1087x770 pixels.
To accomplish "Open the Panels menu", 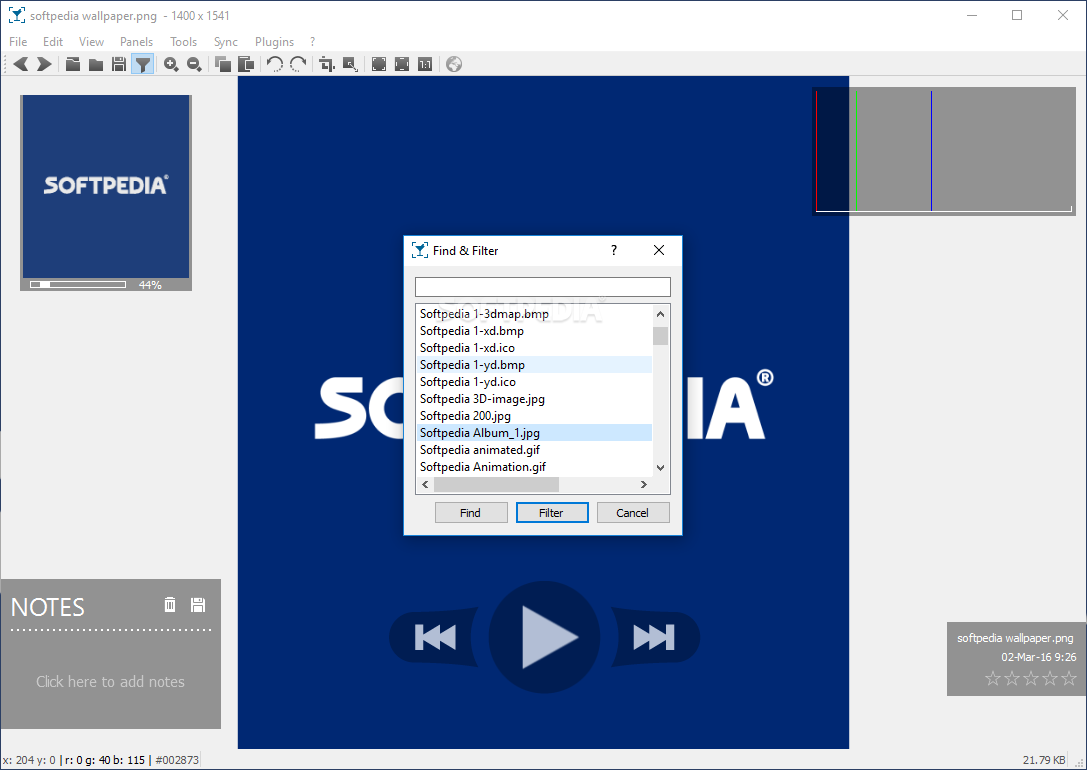I will coord(136,42).
